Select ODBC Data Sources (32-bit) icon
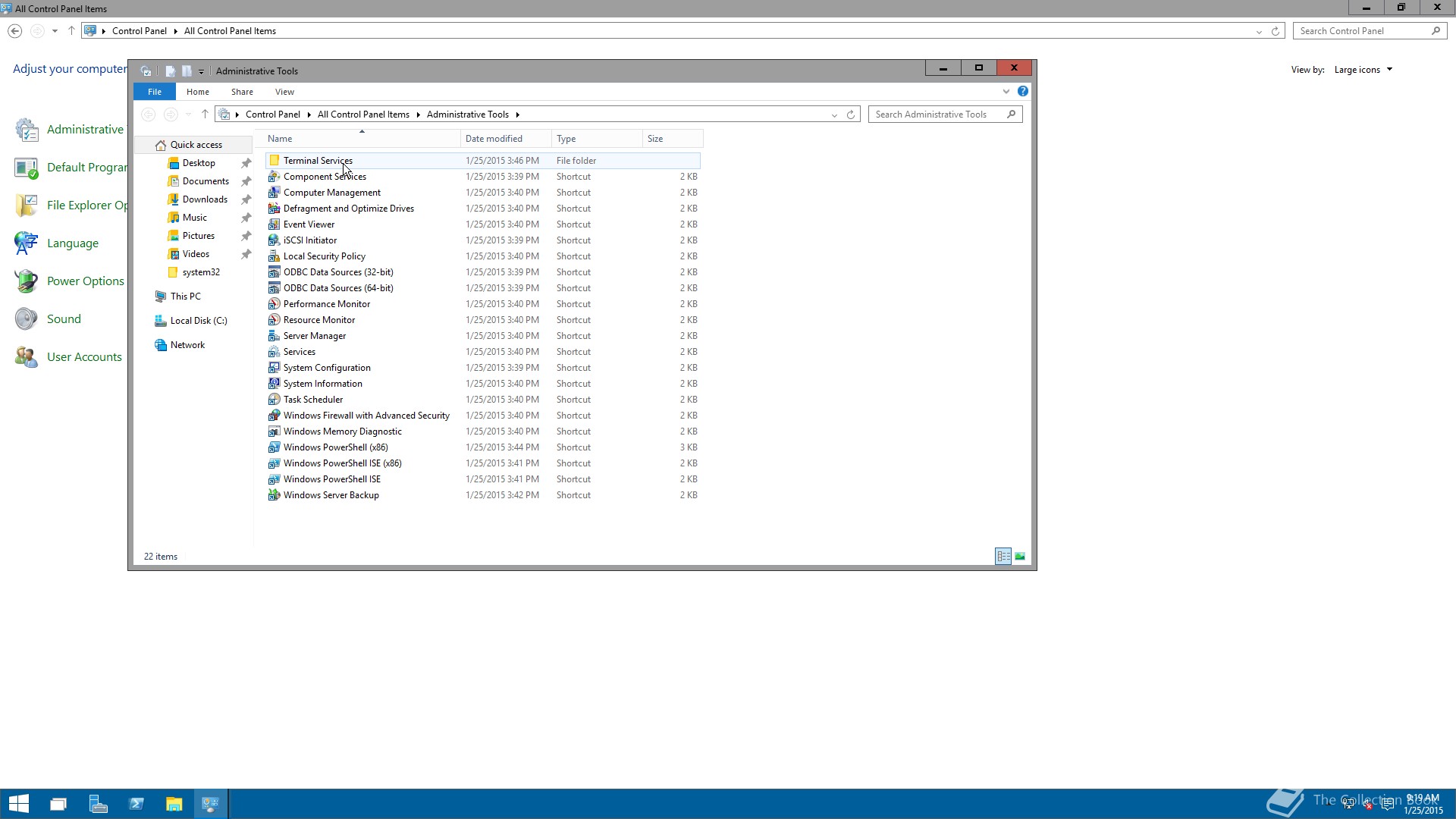The width and height of the screenshot is (1456, 819). point(275,272)
